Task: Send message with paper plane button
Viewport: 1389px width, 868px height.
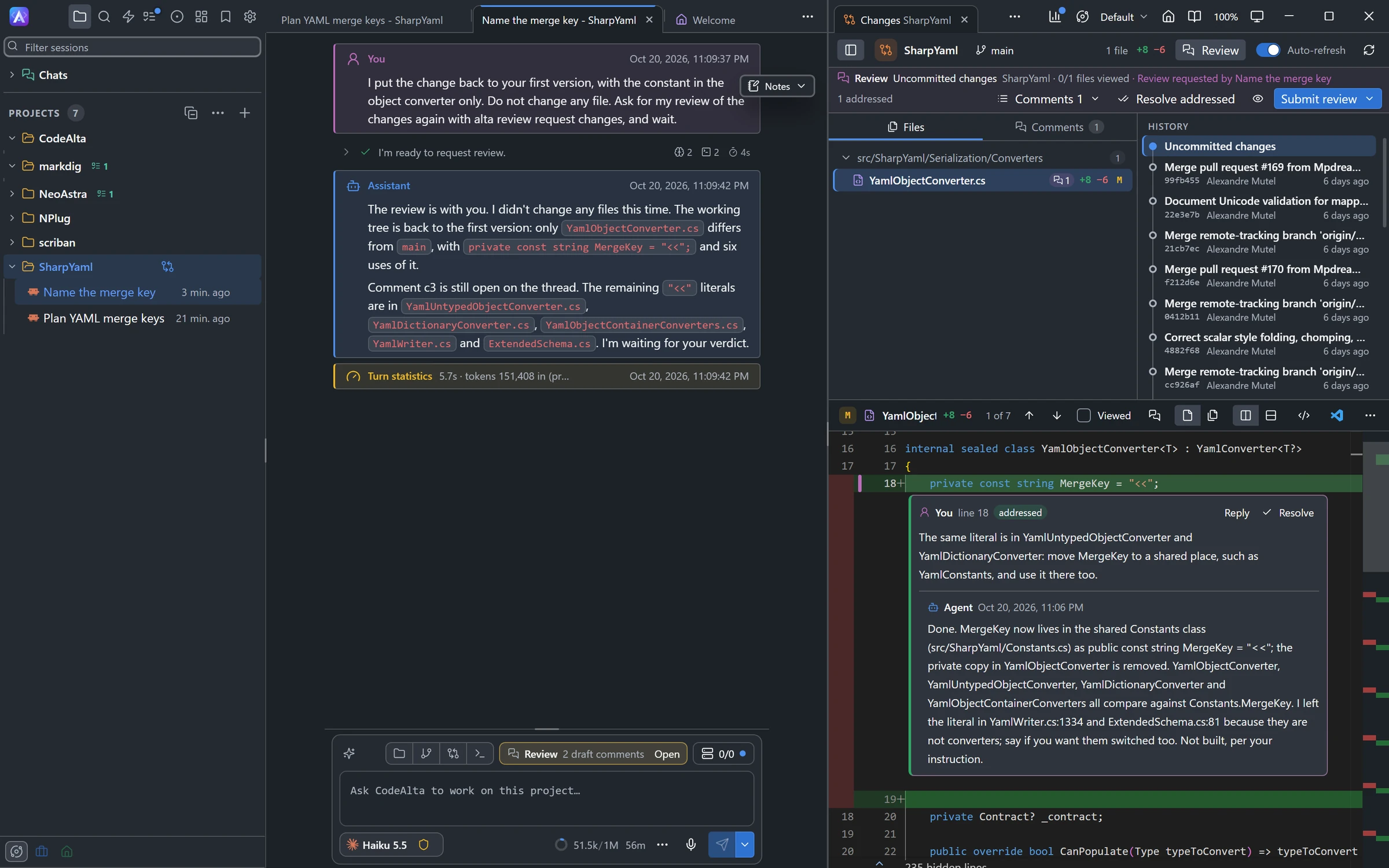Action: coord(722,845)
